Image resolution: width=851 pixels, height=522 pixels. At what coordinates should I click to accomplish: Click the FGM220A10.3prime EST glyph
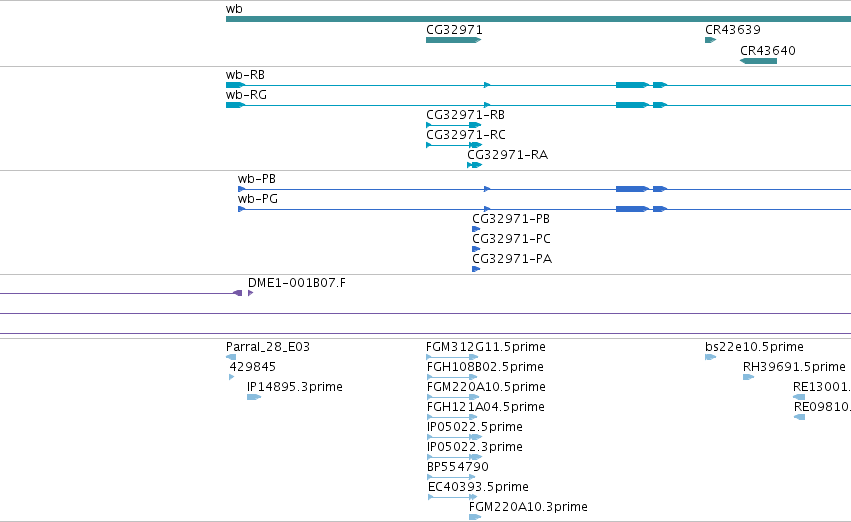point(475,517)
